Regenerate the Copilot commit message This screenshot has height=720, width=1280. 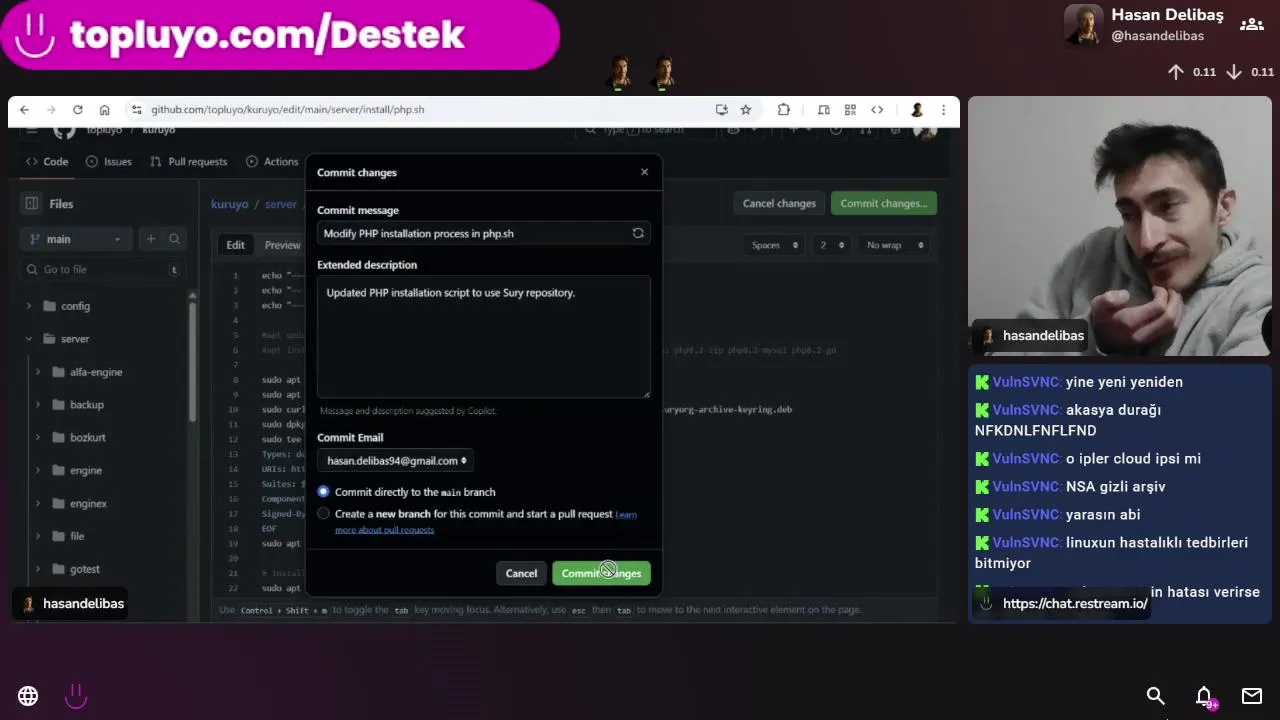pyautogui.click(x=638, y=233)
